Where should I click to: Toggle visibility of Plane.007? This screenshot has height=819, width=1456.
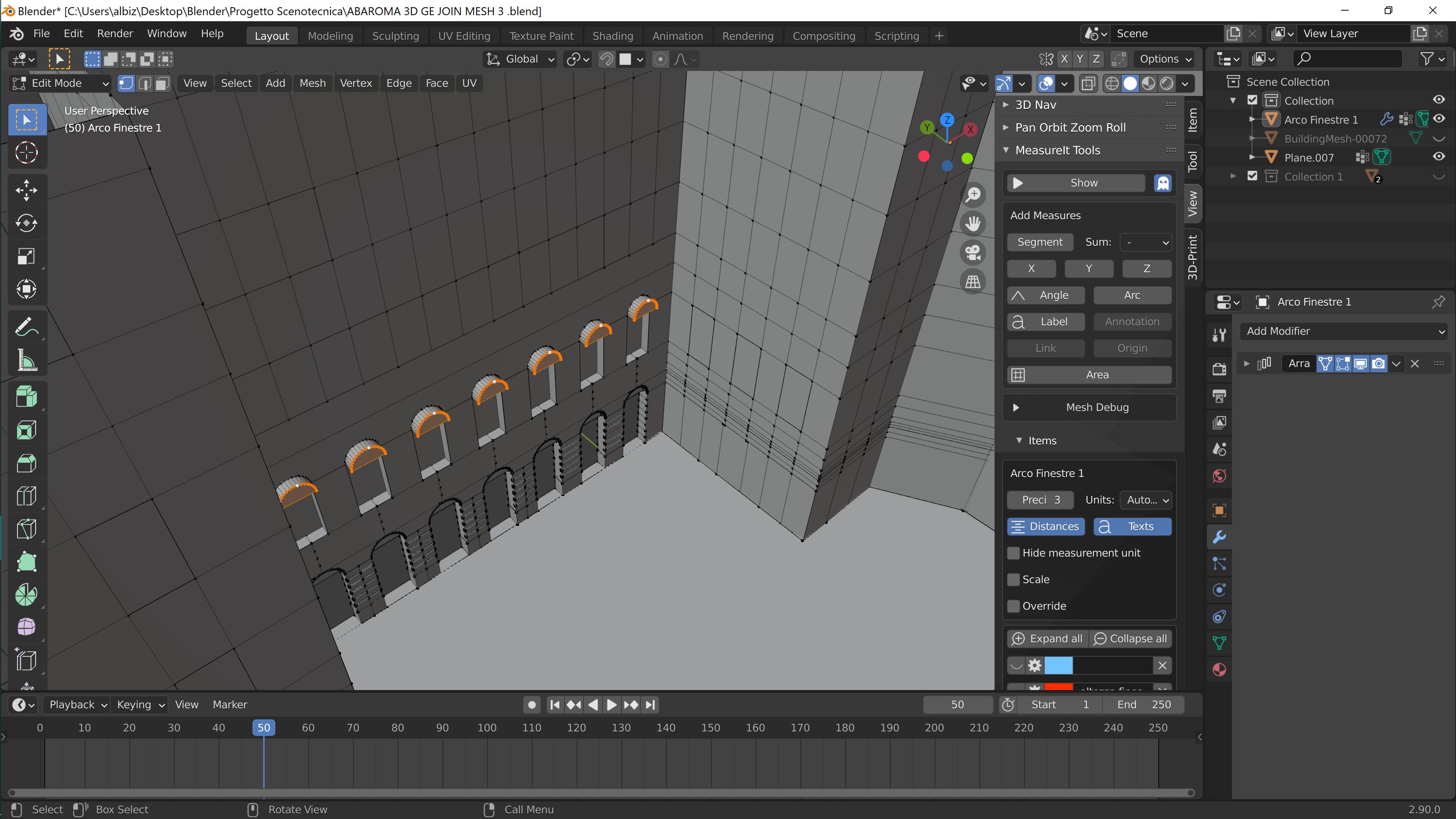[1439, 157]
